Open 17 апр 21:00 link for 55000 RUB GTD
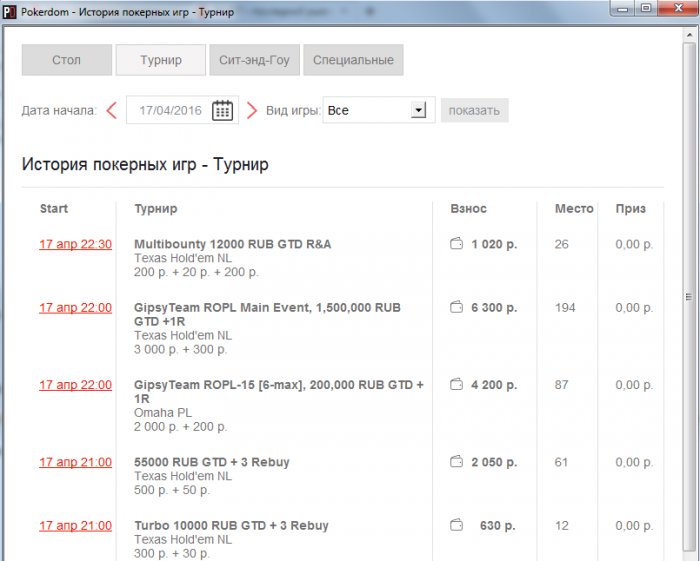 75,462
